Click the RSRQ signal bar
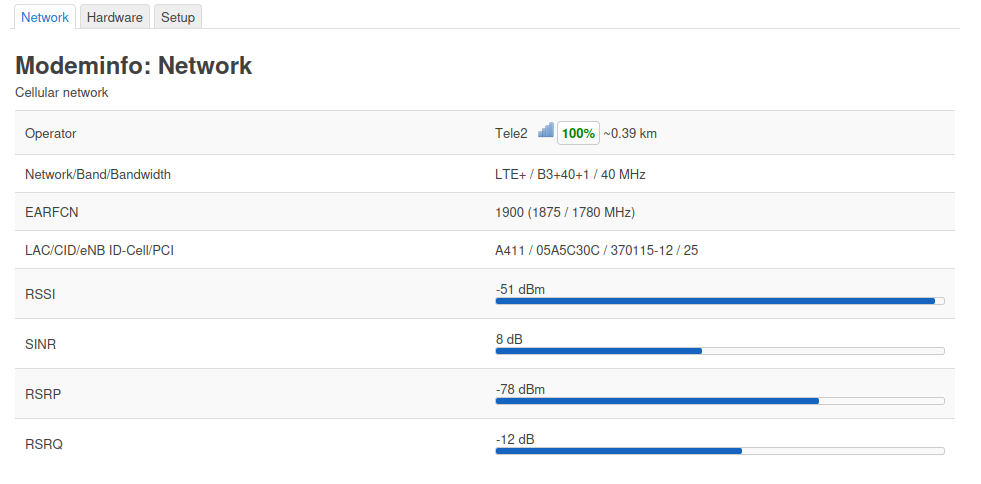981x484 pixels. [x=719, y=451]
